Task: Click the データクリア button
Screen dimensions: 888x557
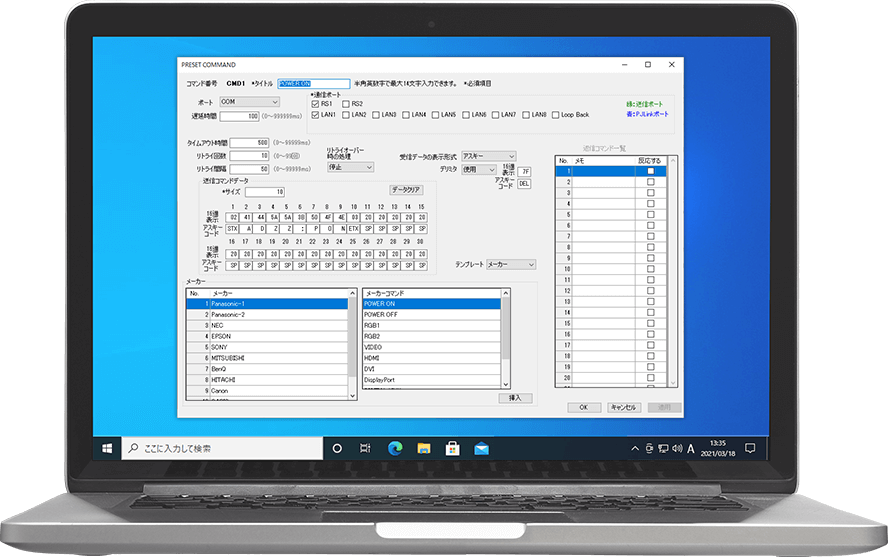Action: [407, 189]
